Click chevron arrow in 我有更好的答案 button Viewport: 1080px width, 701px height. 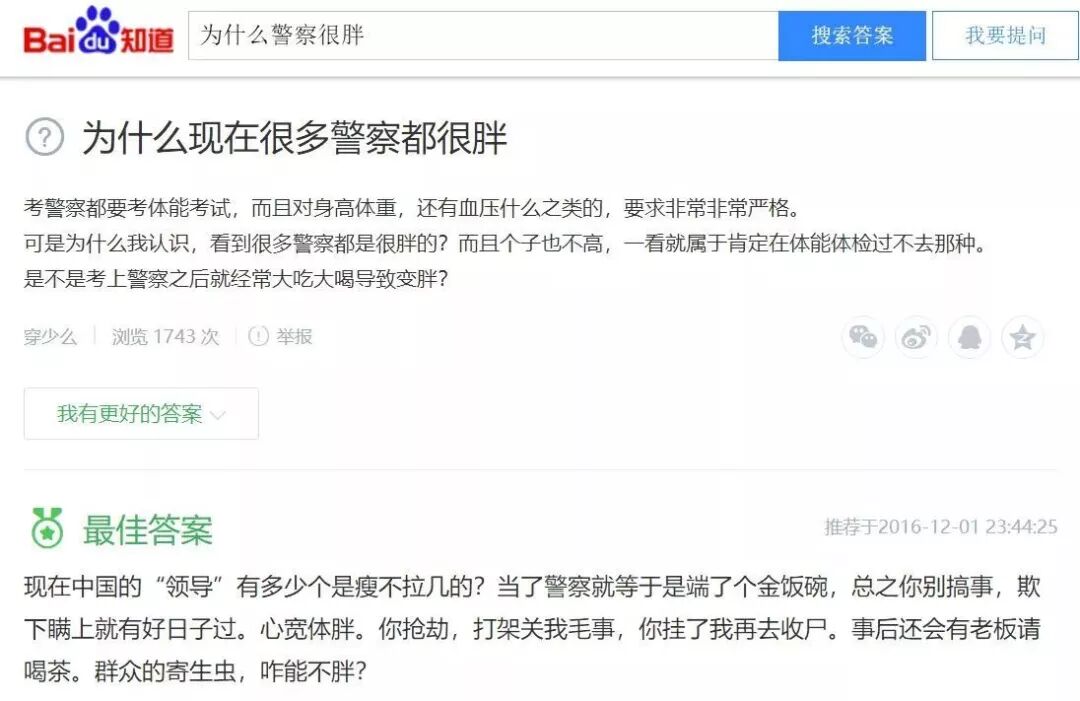pos(218,415)
